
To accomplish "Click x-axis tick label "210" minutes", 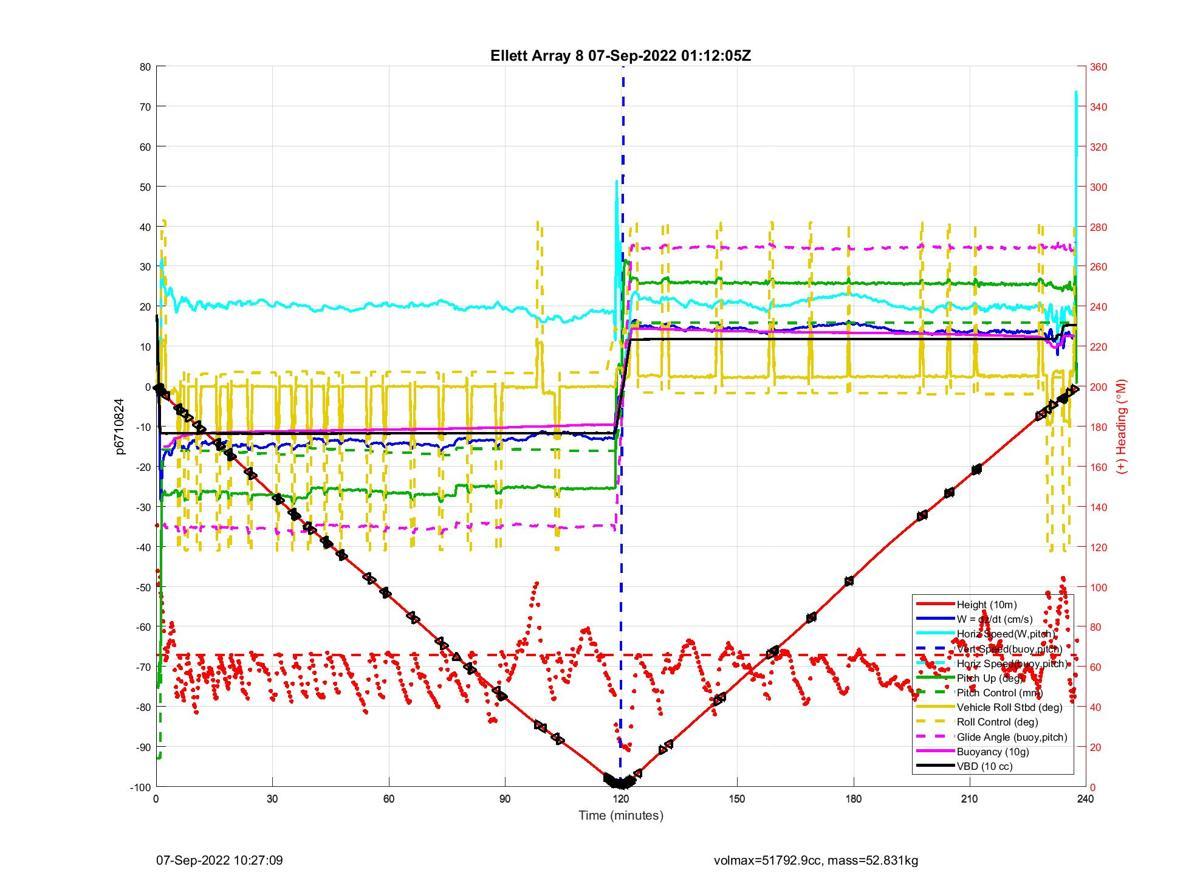I will (969, 799).
